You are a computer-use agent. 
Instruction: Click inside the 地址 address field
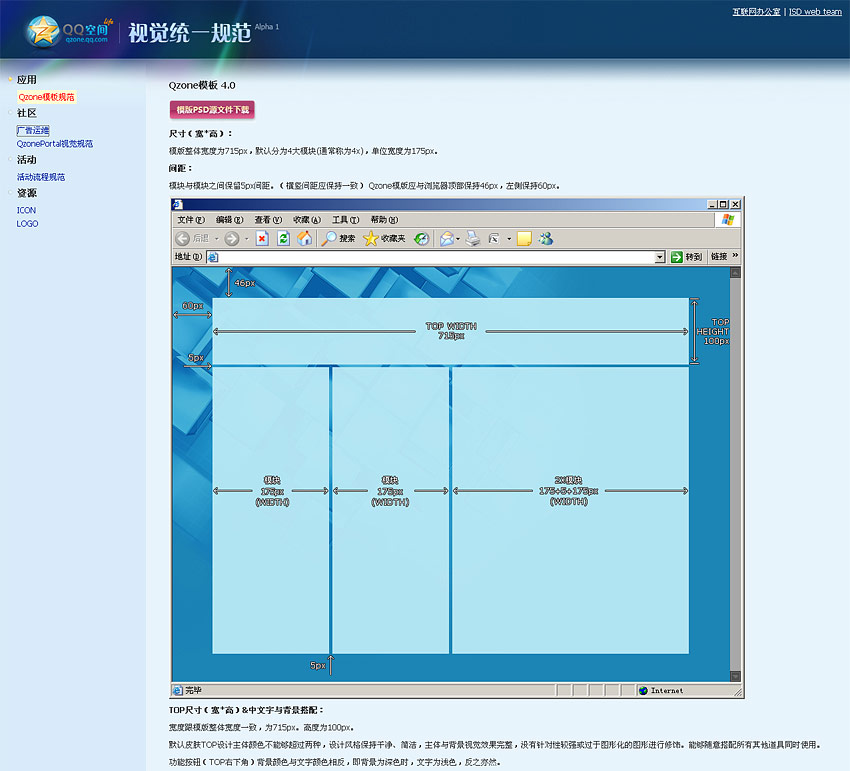(x=430, y=257)
